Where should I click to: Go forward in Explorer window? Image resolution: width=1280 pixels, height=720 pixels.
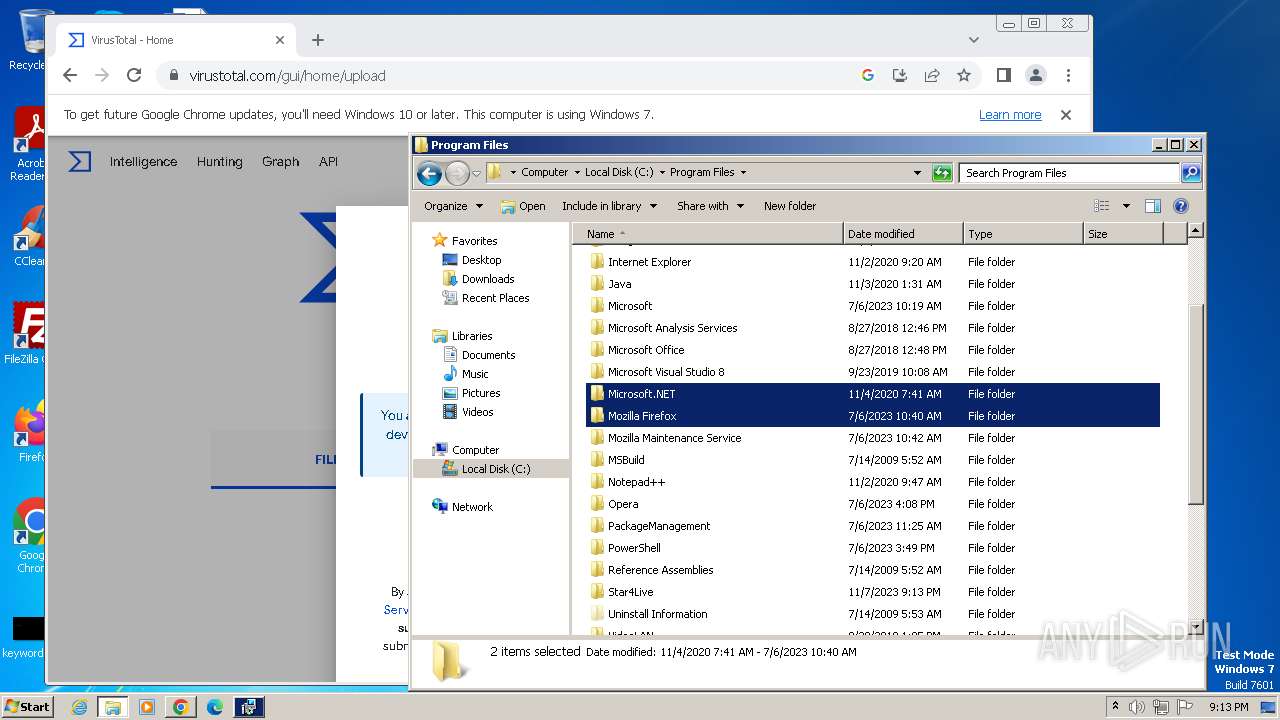click(457, 173)
